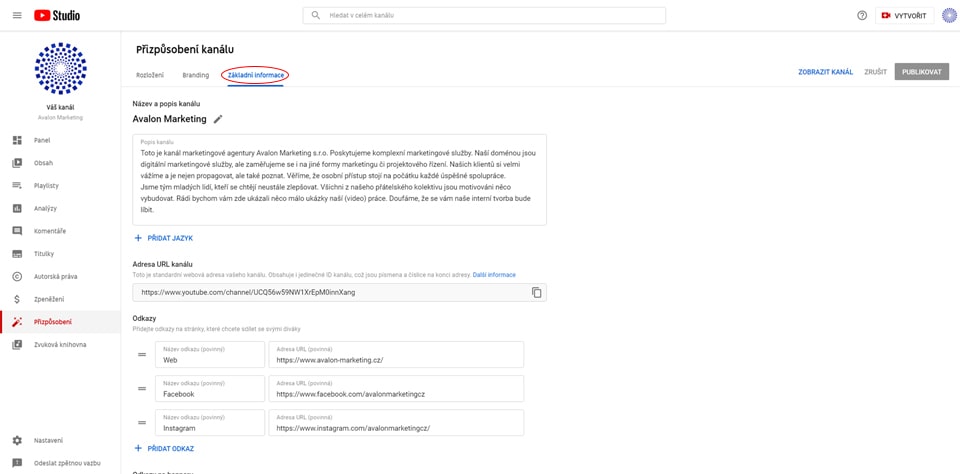The height and width of the screenshot is (474, 960).
Task: Edit the Web link title field
Action: 209,355
